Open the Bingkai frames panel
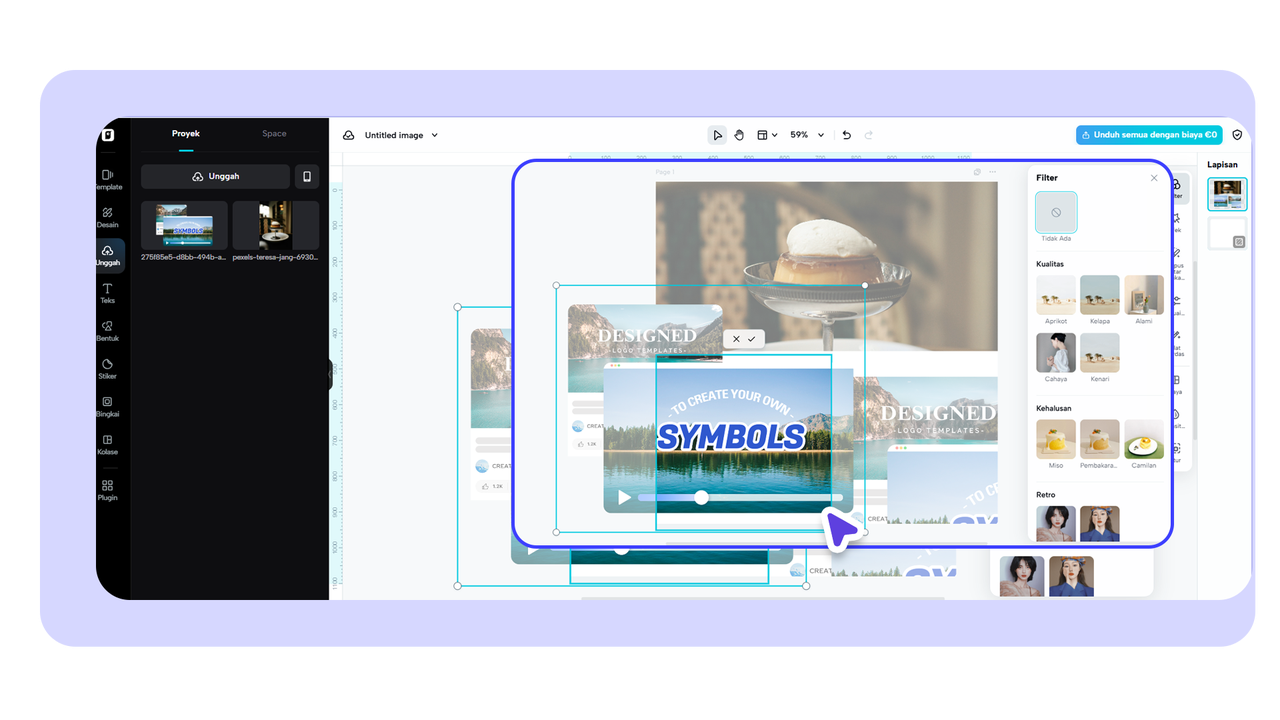Image resolution: width=1280 pixels, height=720 pixels. click(108, 407)
